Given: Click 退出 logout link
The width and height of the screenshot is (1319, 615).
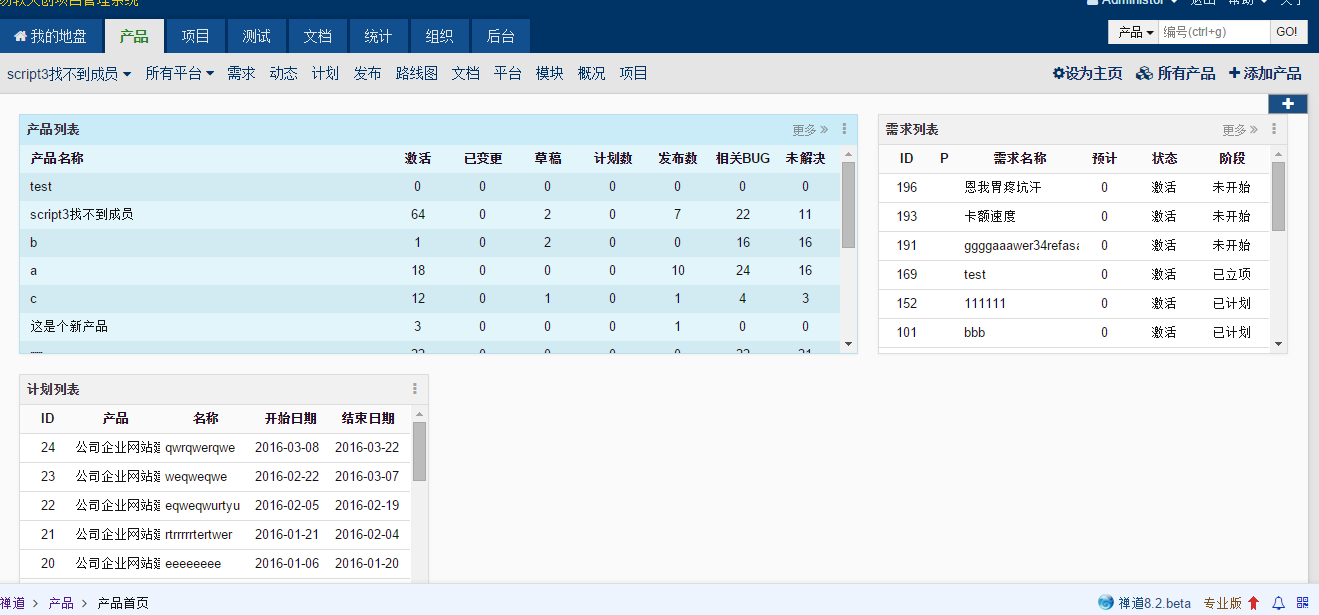Looking at the screenshot, I should coord(1202,3).
